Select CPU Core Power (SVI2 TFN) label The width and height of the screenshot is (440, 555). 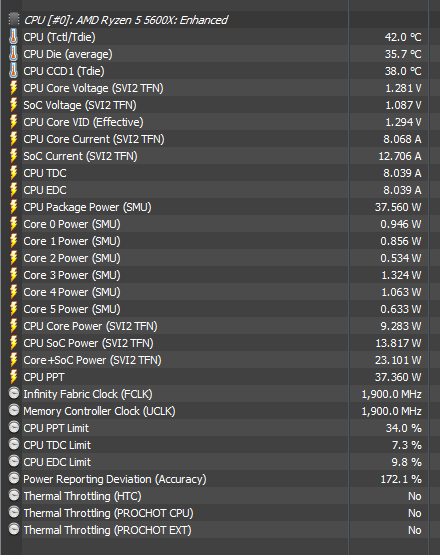[90, 326]
